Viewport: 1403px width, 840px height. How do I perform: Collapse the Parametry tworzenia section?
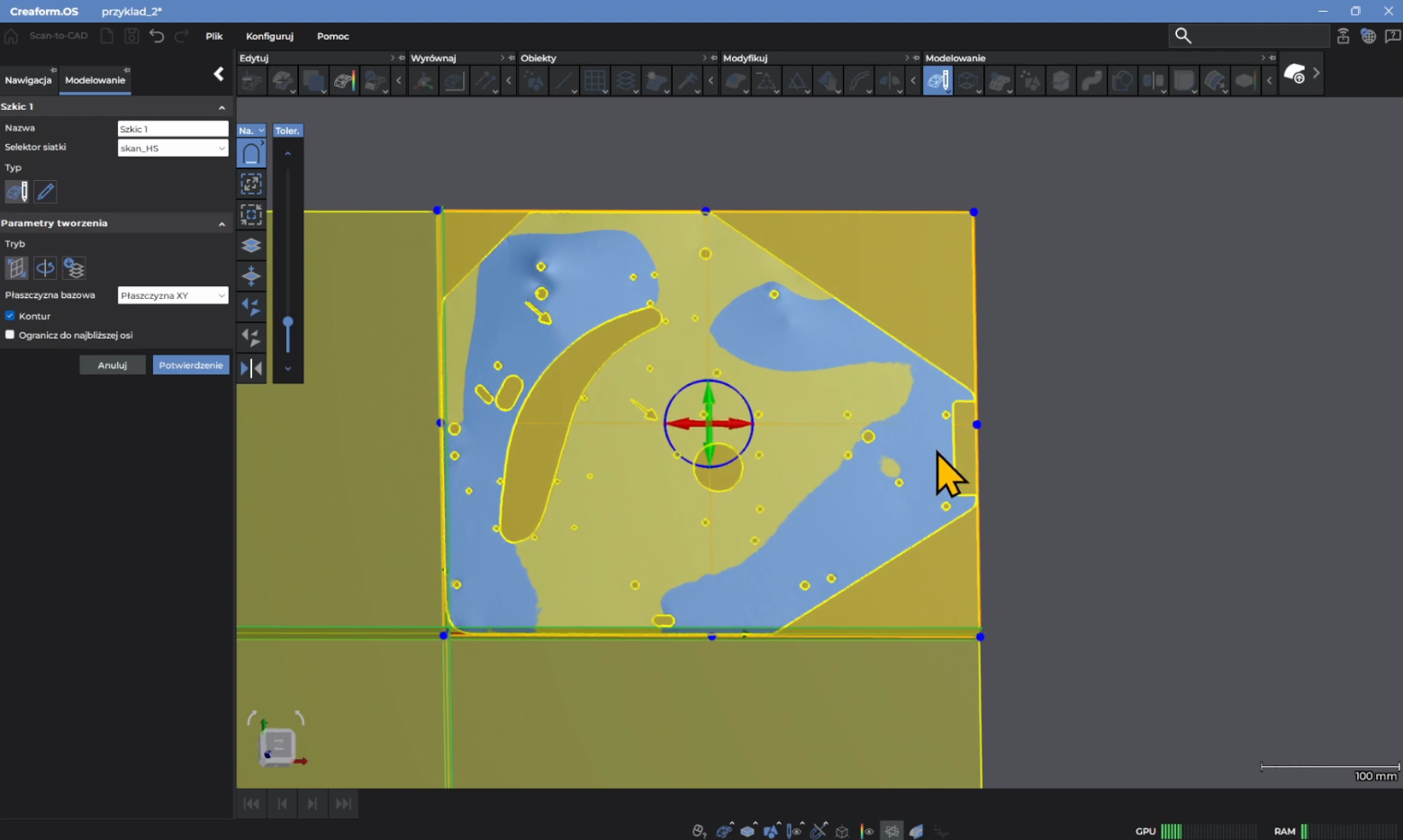click(222, 223)
